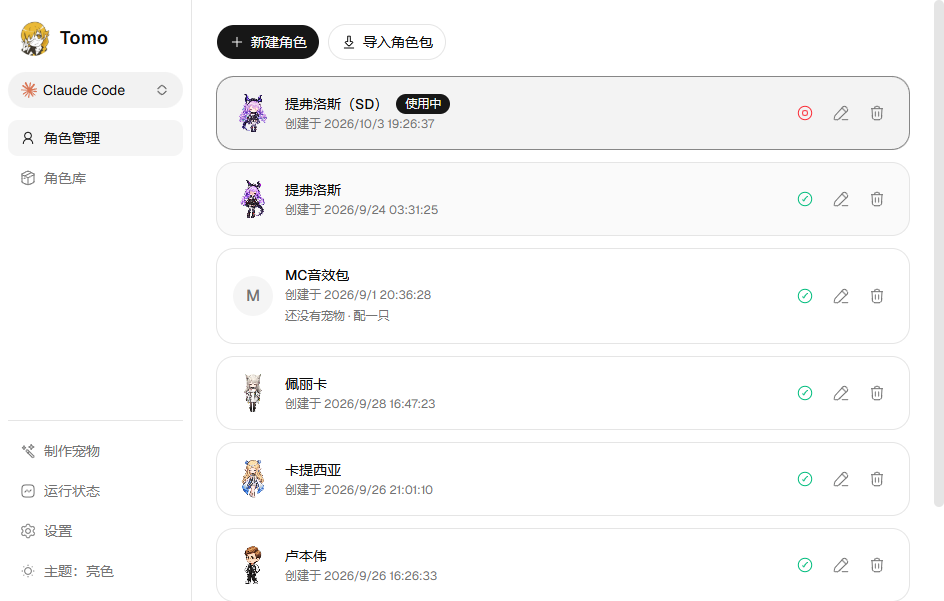Edit the MC音效包 character
Viewport: 944px width, 601px height.
coord(841,296)
